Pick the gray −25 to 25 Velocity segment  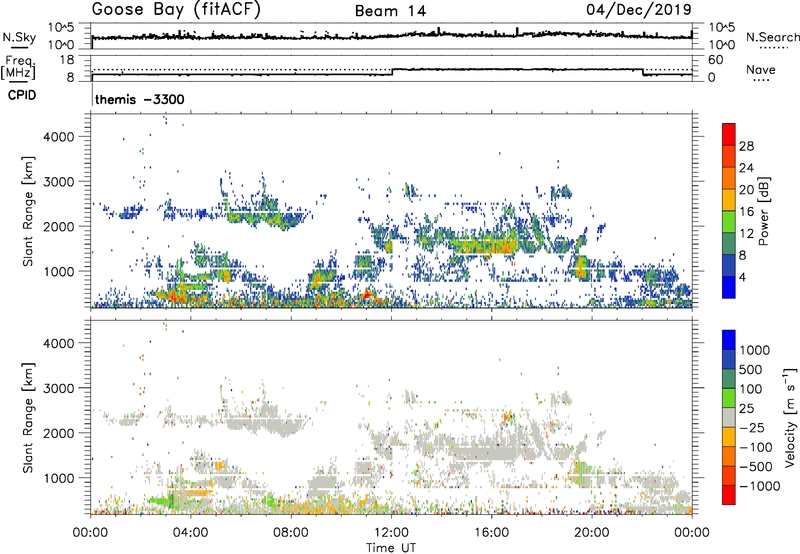pyautogui.click(x=729, y=417)
